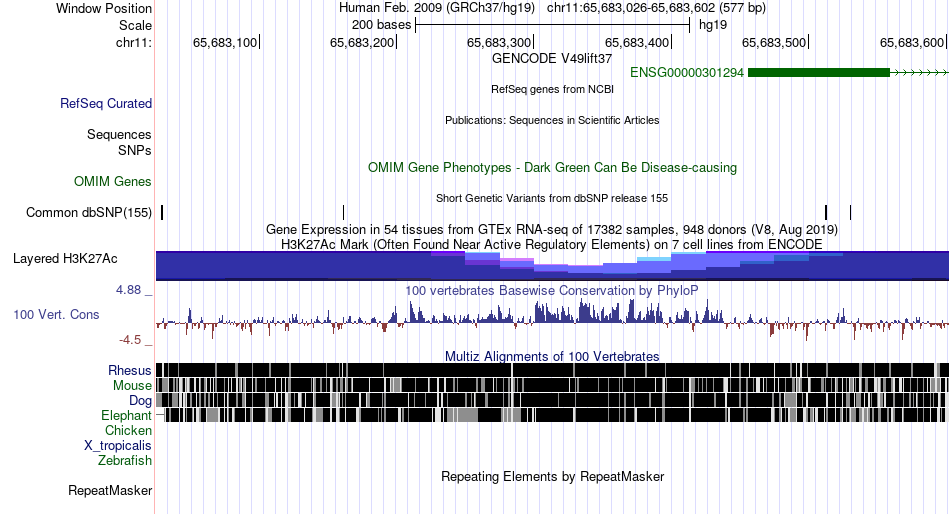Open the OMIM Genes track label
The height and width of the screenshot is (514, 950).
click(113, 181)
